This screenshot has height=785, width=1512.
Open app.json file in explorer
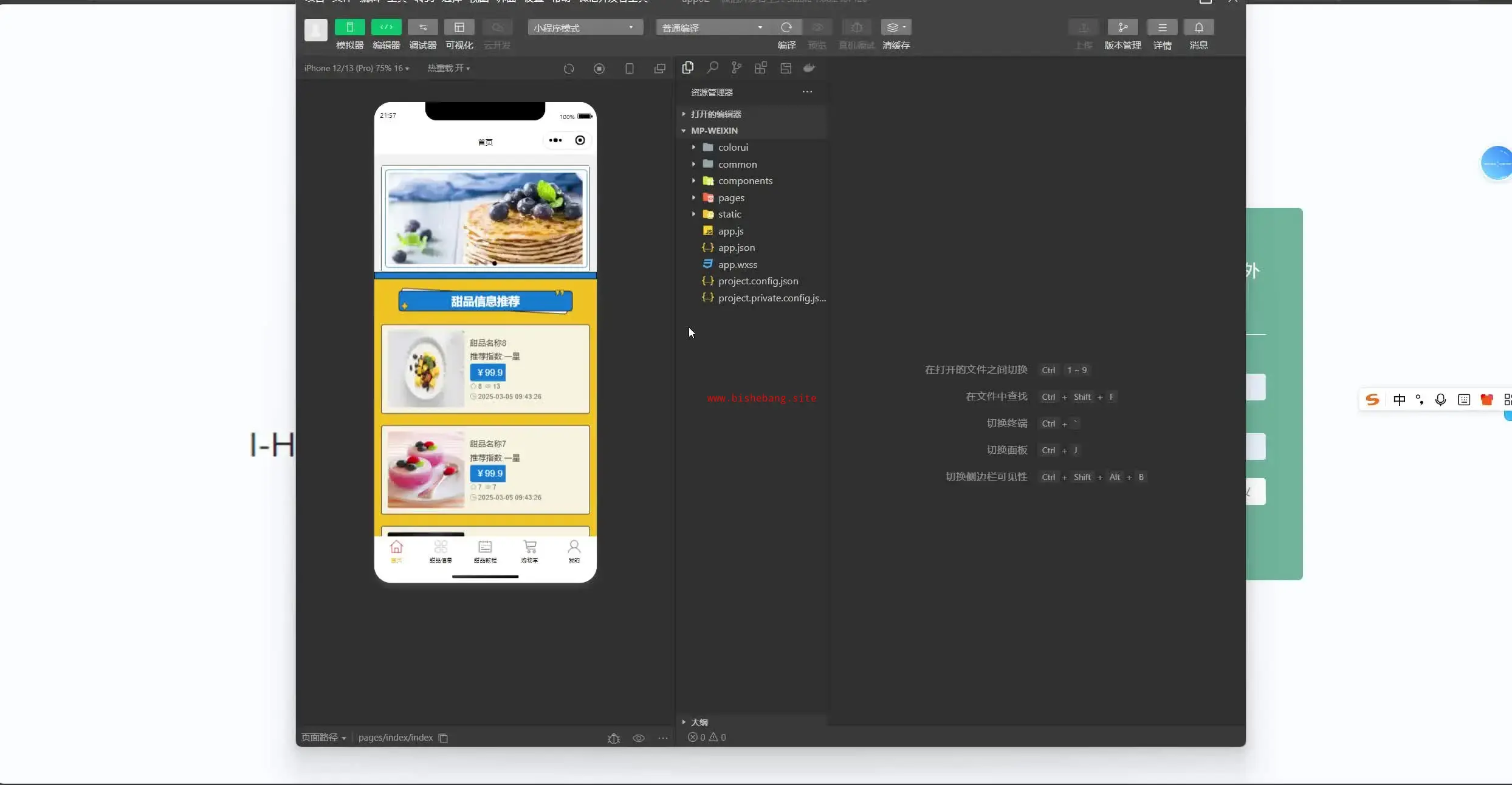coord(737,247)
